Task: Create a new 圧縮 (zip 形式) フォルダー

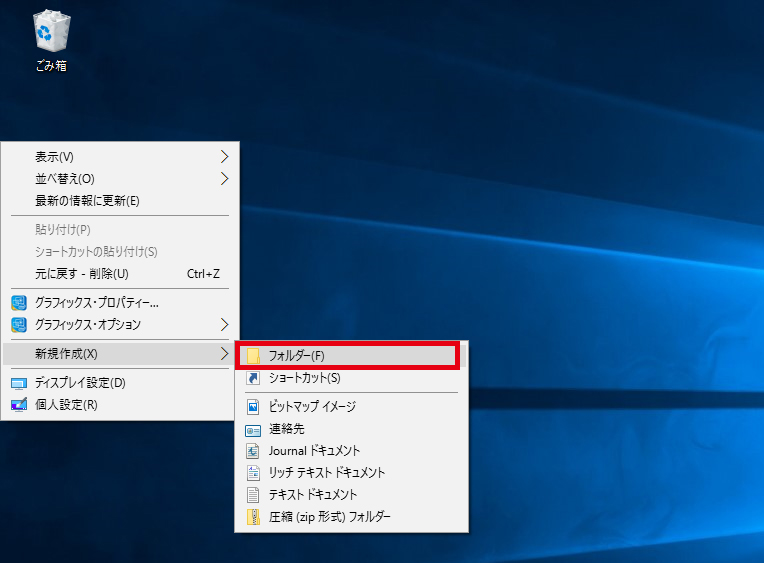Action: [351, 517]
